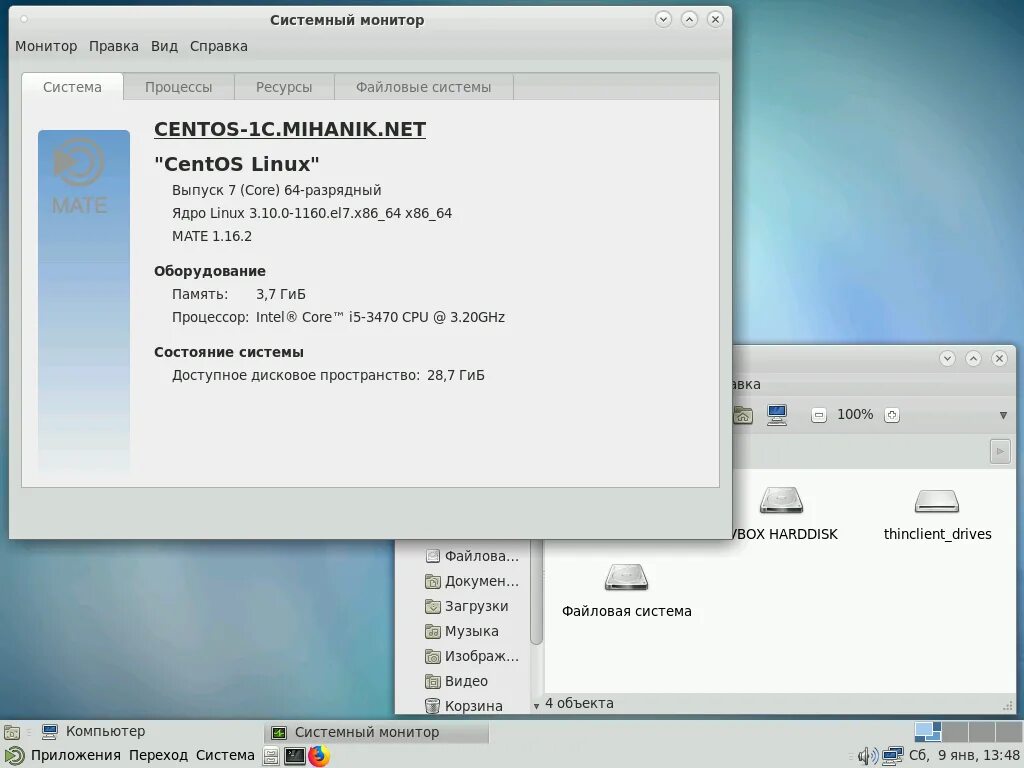1024x768 pixels.
Task: Switch to Системный монитор taskbar button
Action: [x=376, y=733]
